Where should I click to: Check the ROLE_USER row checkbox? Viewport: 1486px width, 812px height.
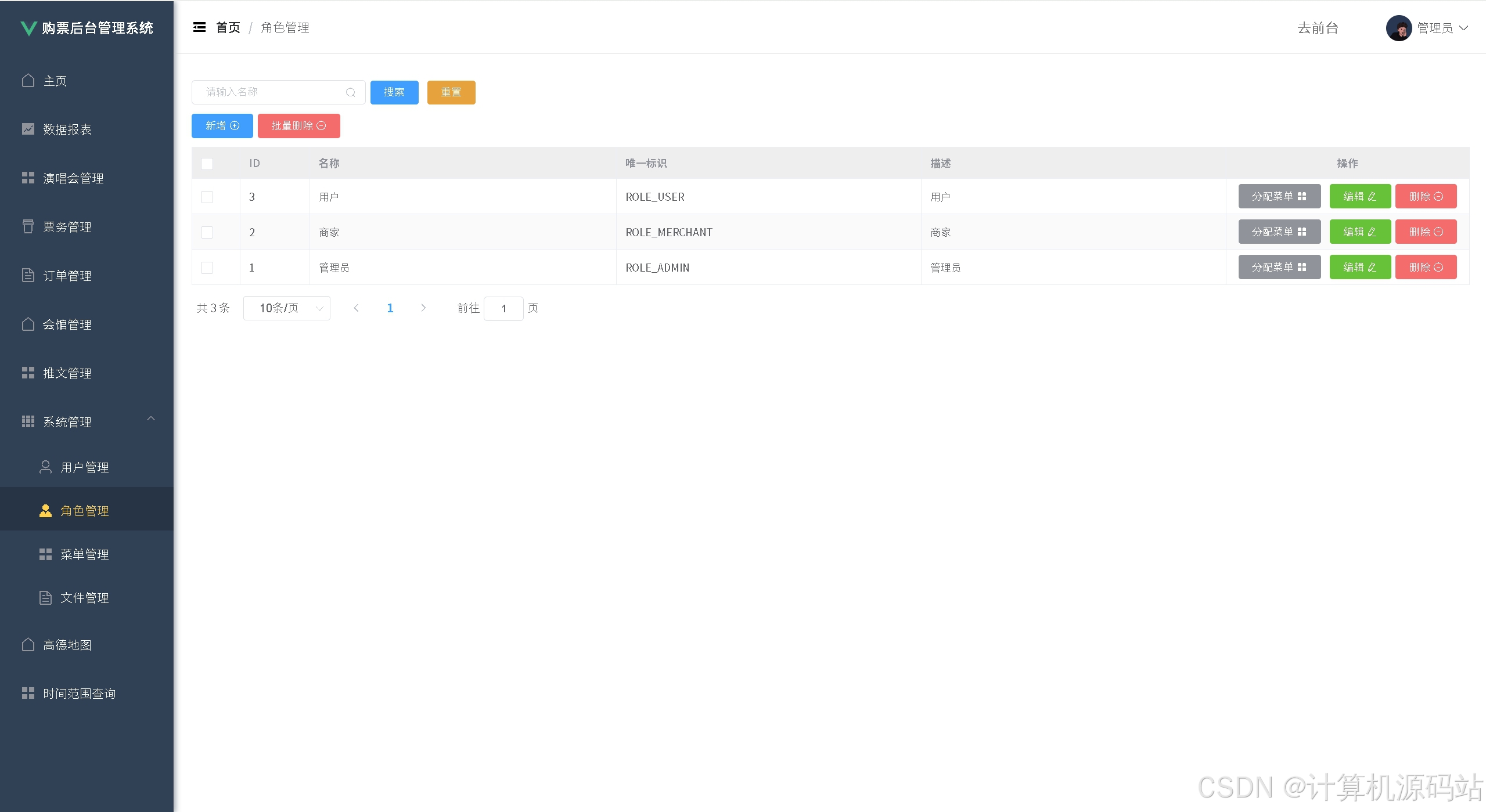pos(207,197)
